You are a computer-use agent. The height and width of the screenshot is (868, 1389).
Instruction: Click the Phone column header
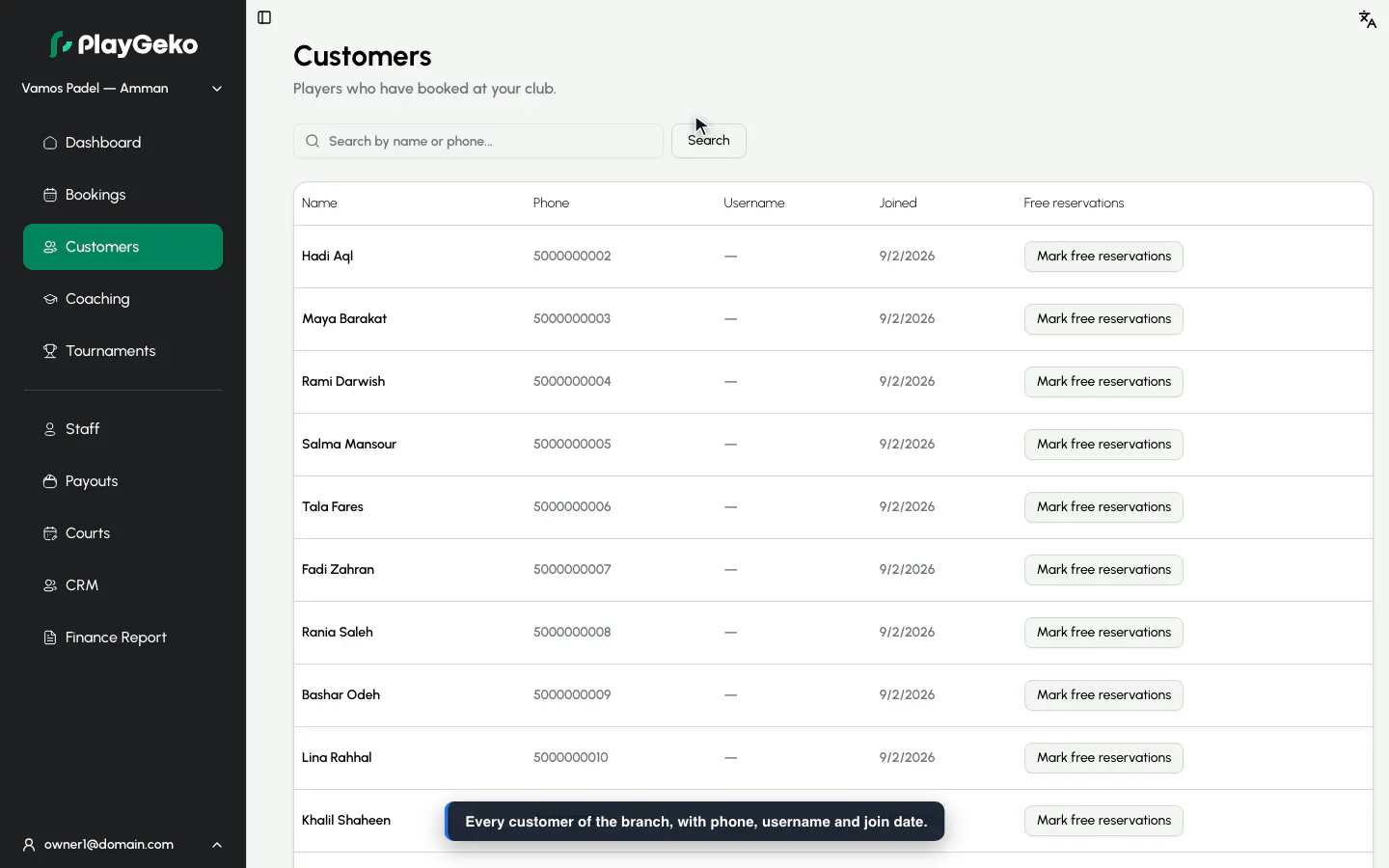[551, 203]
